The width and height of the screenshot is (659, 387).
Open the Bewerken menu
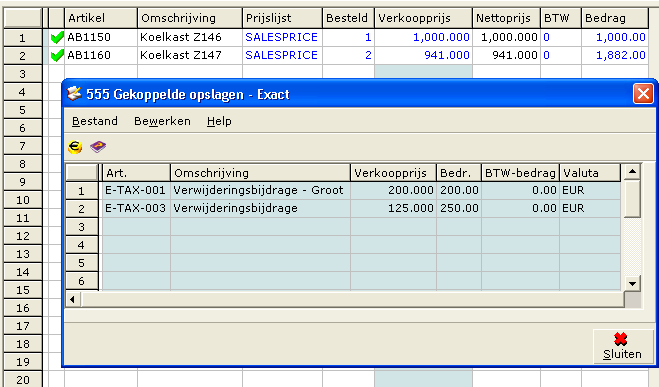(162, 121)
